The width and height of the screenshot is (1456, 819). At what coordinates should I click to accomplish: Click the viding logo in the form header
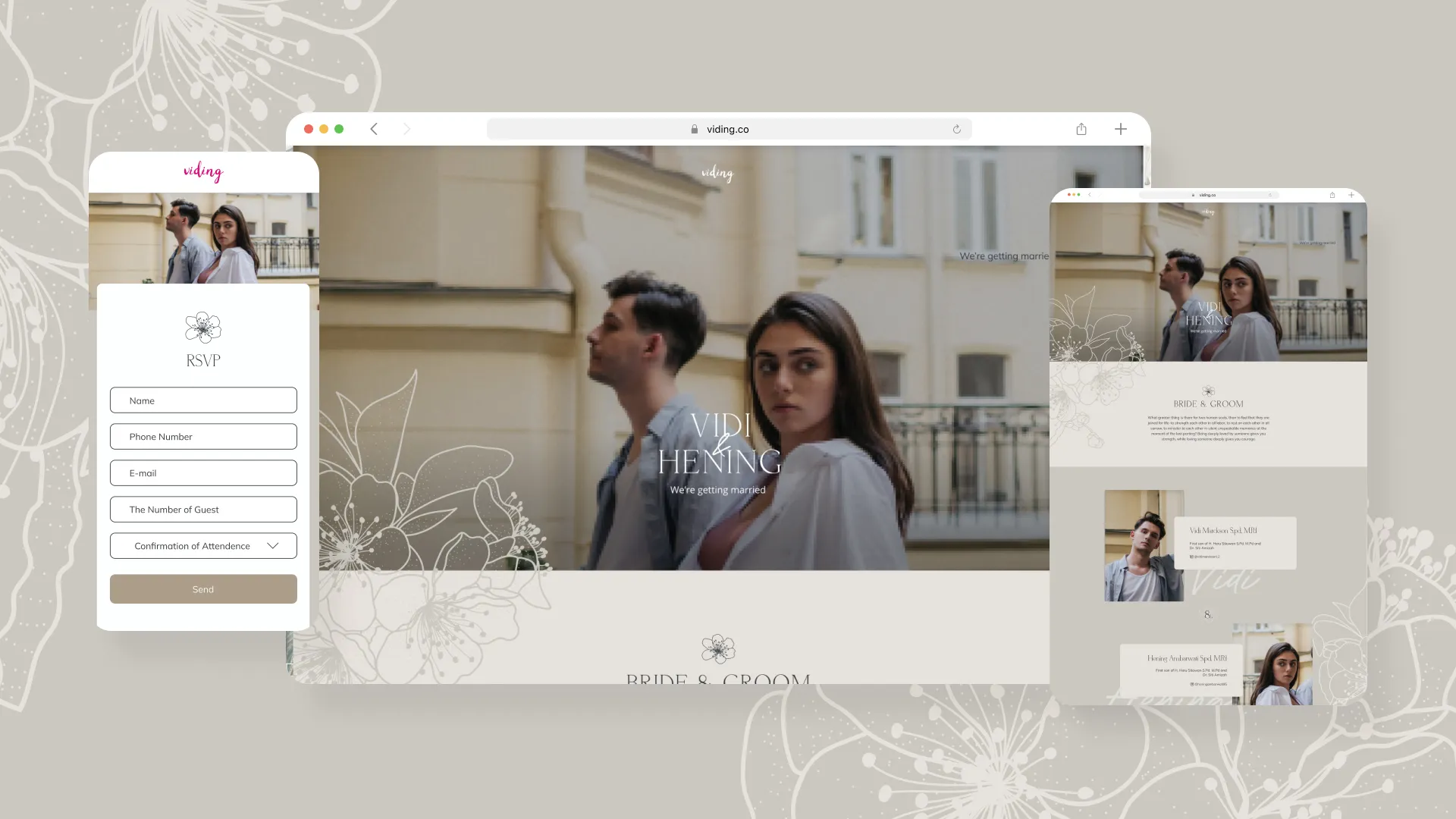coord(202,172)
